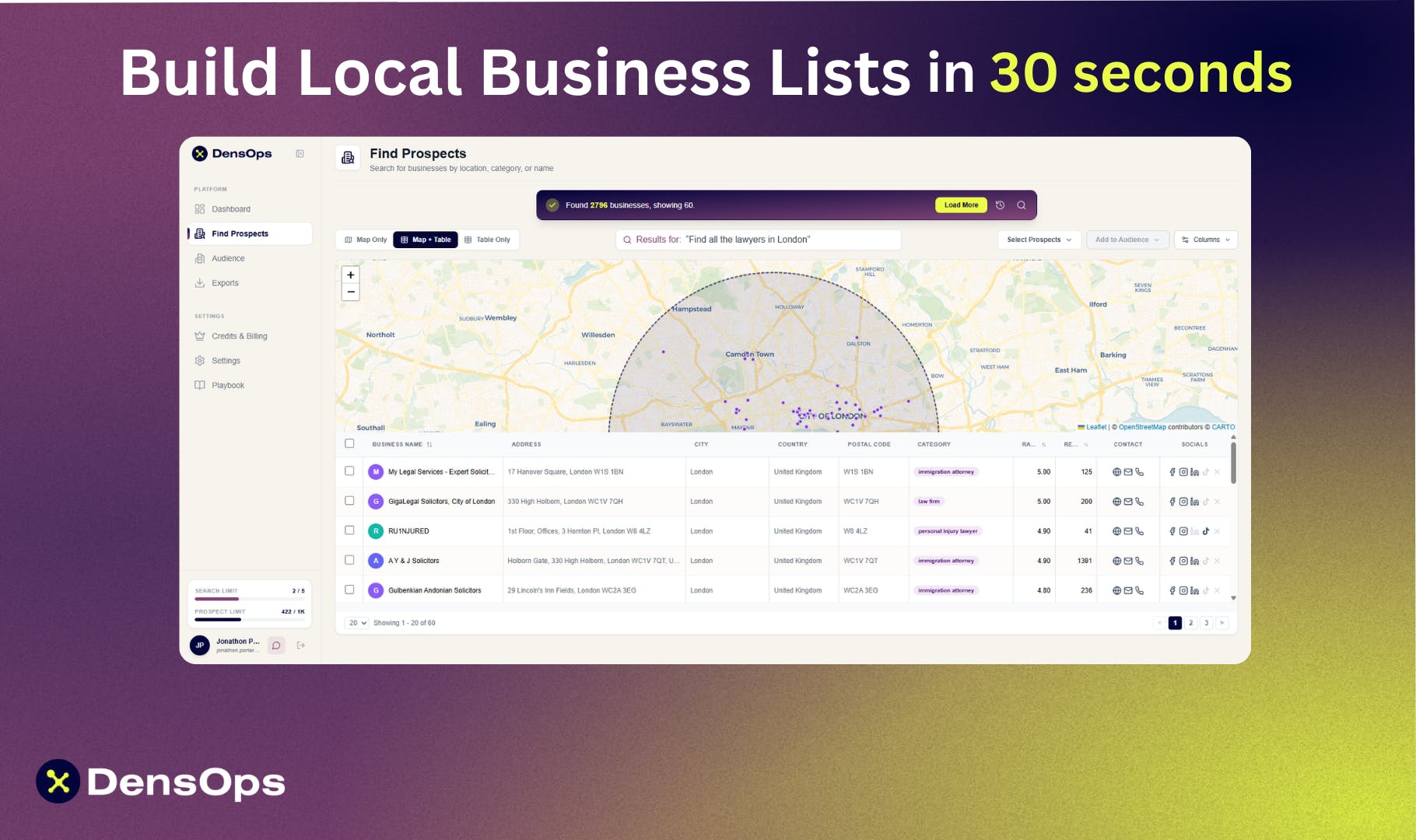Open the rows-per-page 20 dropdown

coord(358,623)
